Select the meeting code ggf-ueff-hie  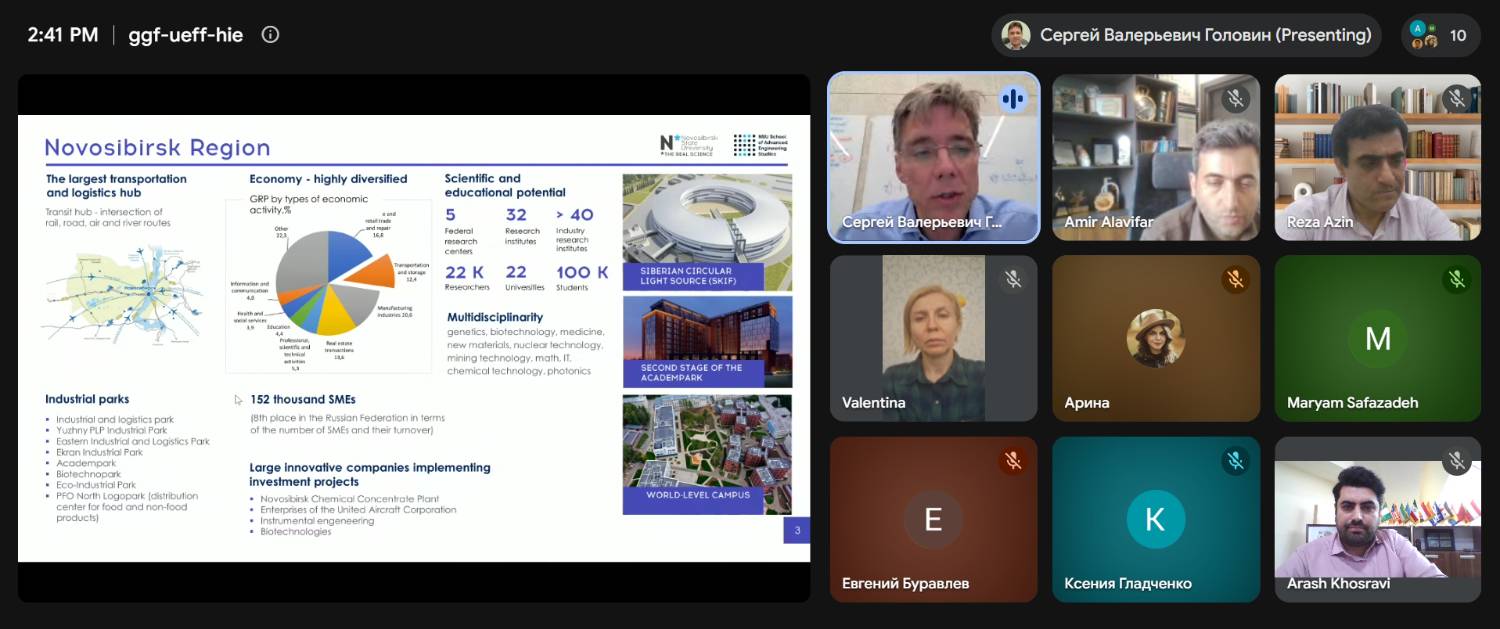[x=186, y=35]
